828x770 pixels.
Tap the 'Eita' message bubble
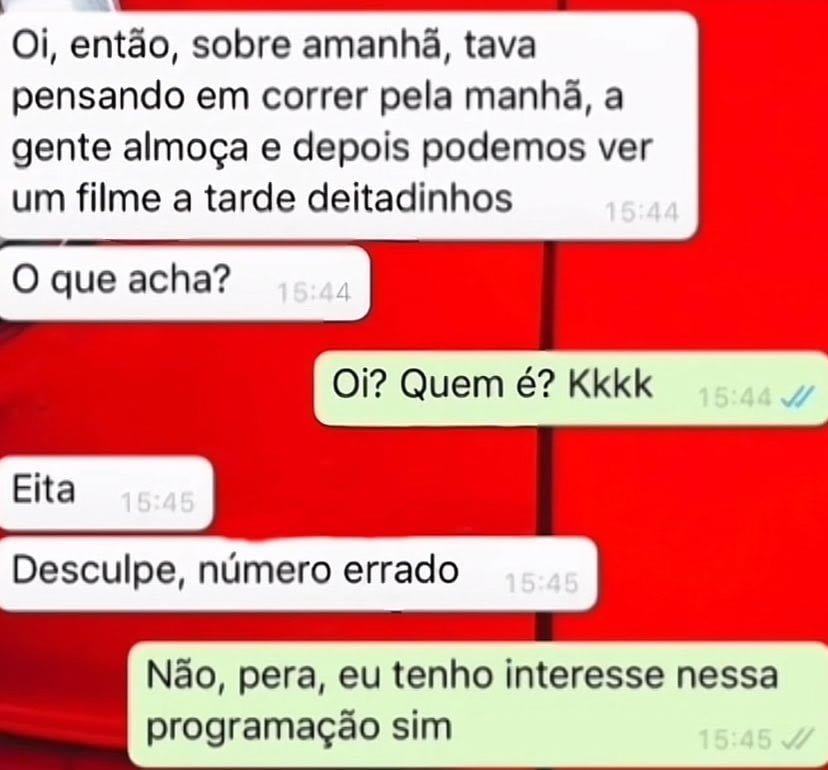click(x=106, y=493)
